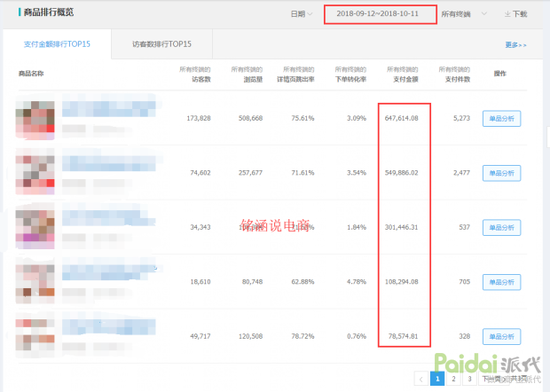Select the conversion rate 3.09% cell

[356, 119]
